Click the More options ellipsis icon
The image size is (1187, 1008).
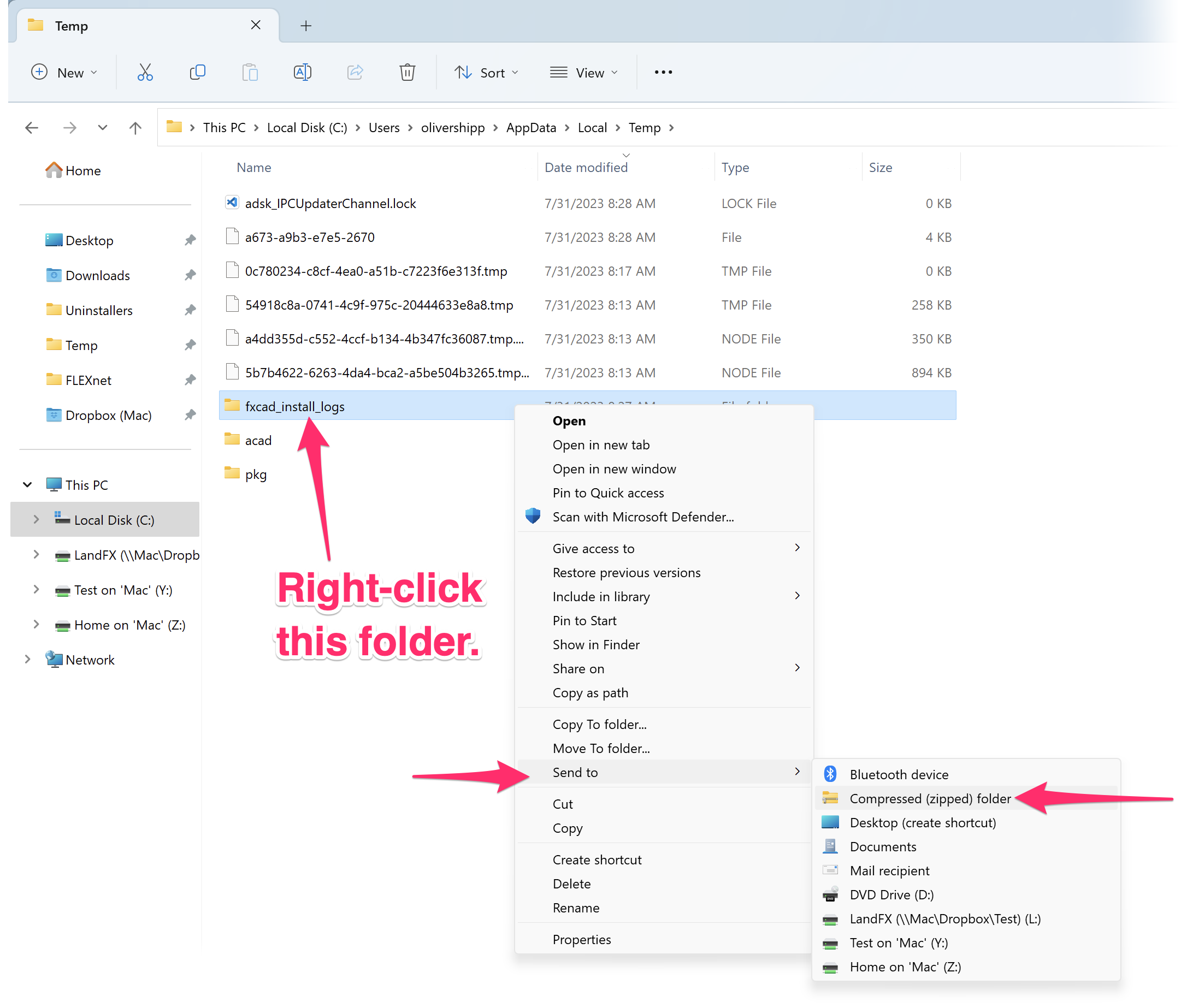point(662,72)
